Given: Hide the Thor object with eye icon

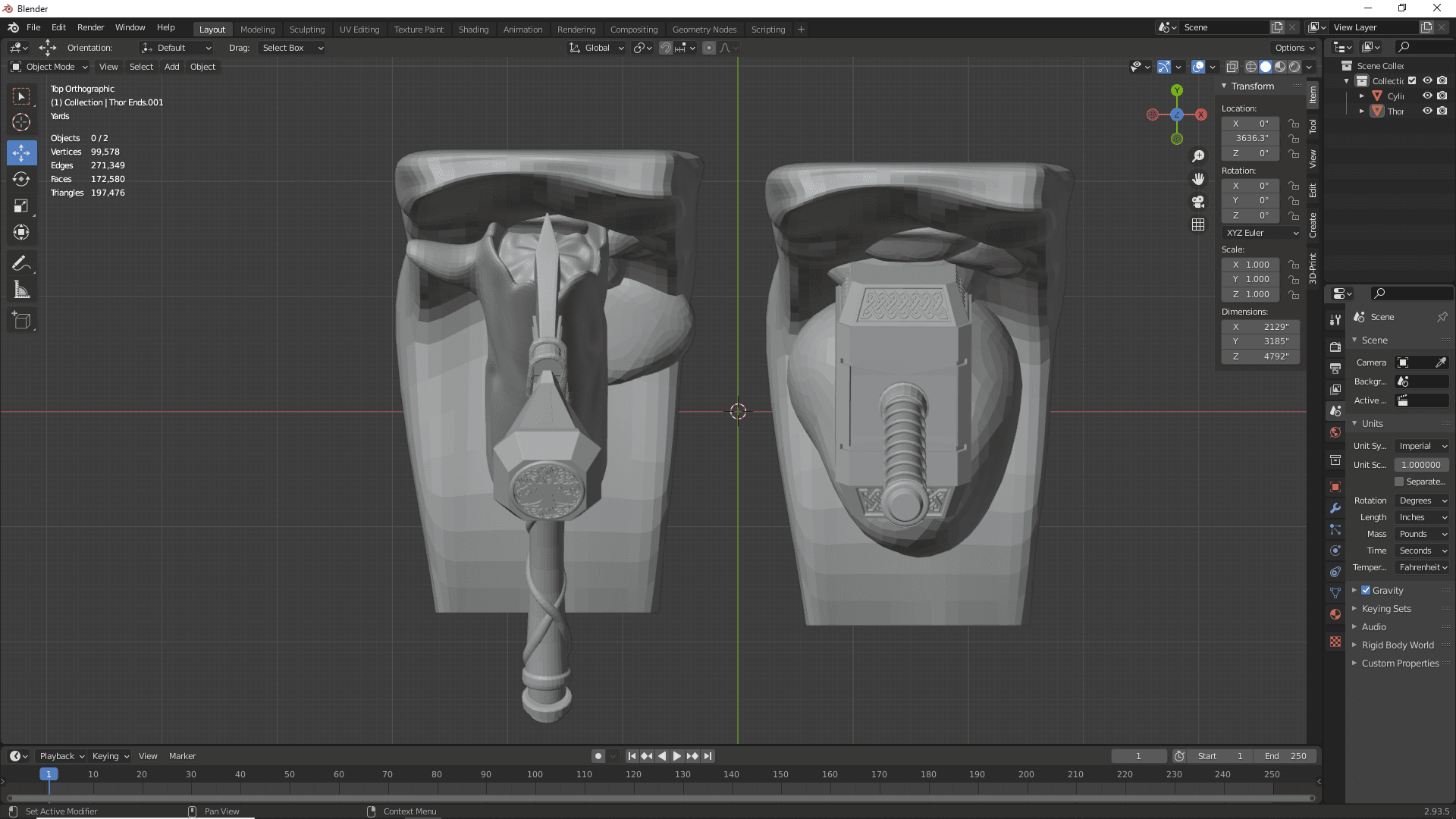Looking at the screenshot, I should tap(1427, 111).
